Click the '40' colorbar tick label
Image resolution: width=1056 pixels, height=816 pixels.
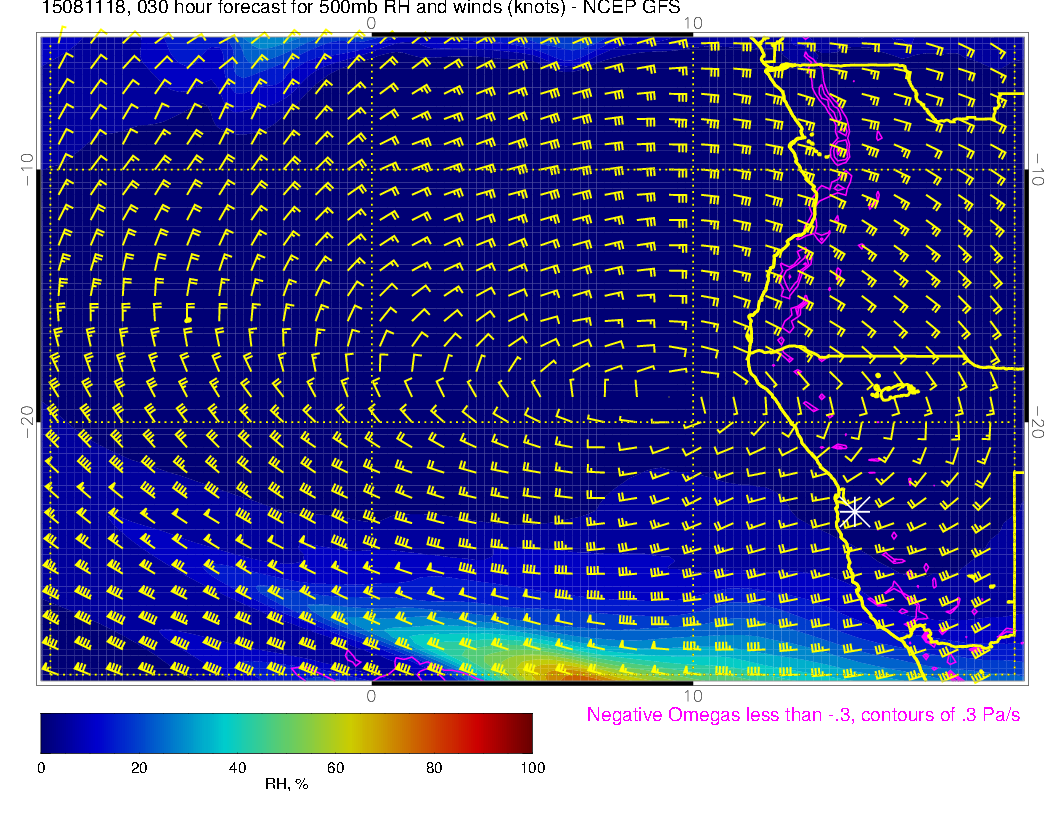click(237, 768)
